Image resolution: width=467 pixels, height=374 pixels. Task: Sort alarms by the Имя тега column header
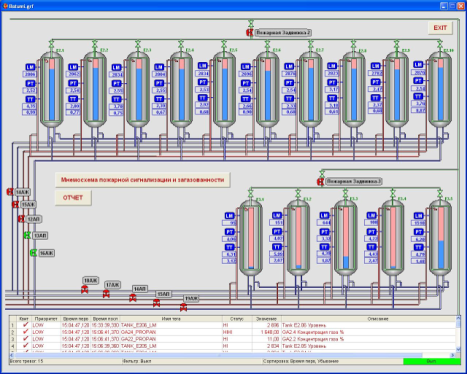click(x=171, y=319)
